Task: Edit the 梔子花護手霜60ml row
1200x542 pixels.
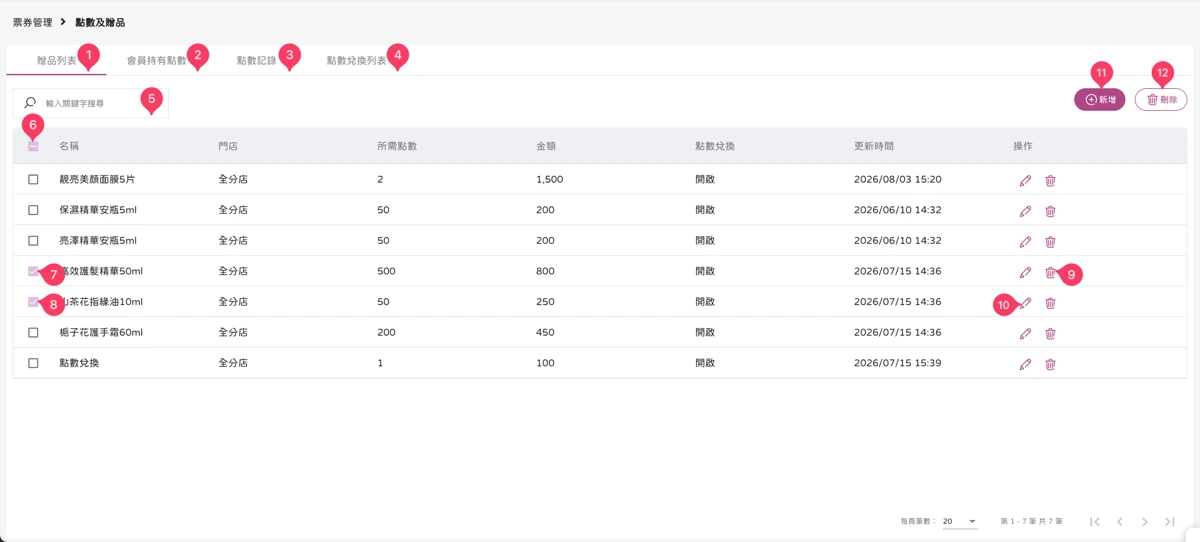Action: 1025,333
